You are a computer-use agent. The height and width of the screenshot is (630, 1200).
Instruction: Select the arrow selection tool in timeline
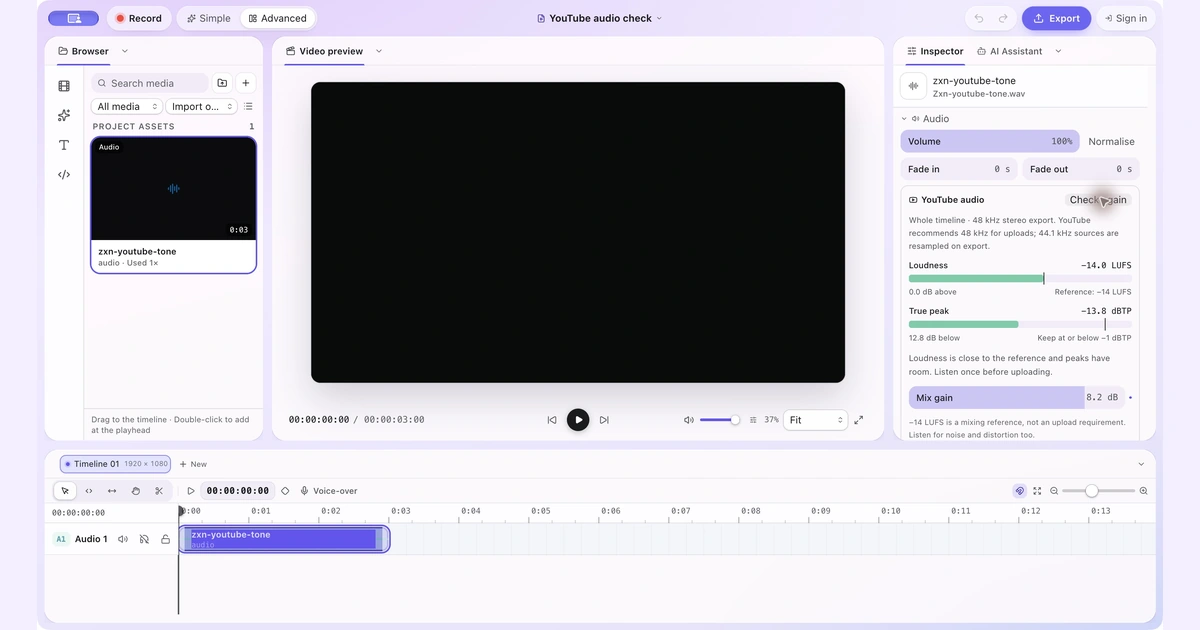[x=65, y=491]
